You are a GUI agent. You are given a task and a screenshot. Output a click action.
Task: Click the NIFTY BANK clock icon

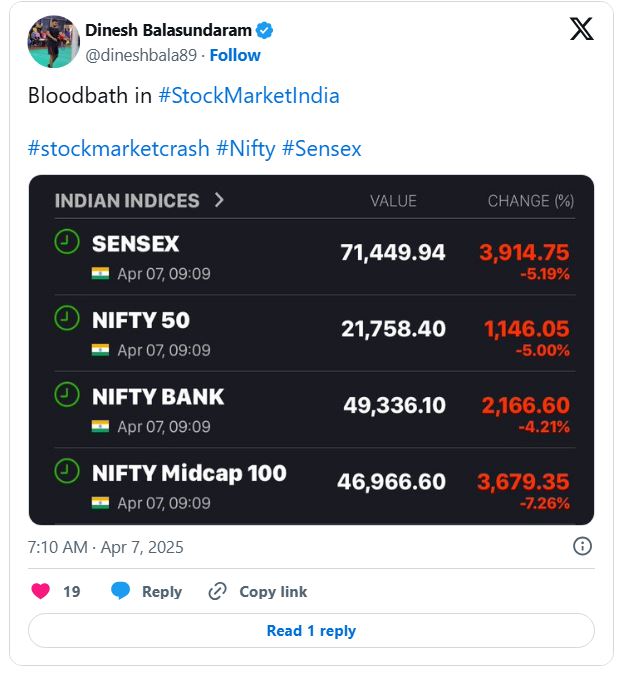67,394
